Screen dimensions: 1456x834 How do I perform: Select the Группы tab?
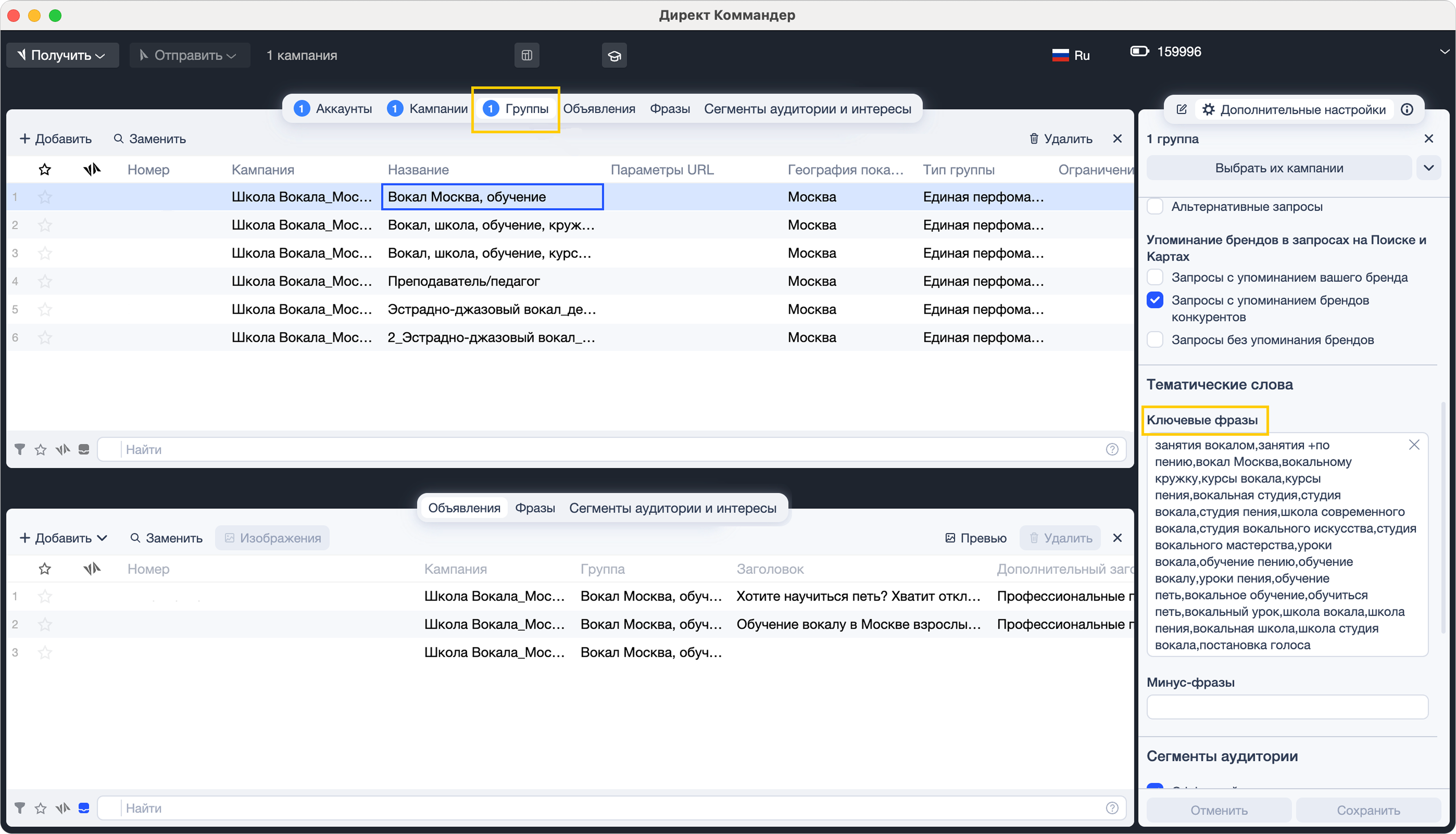pos(516,109)
